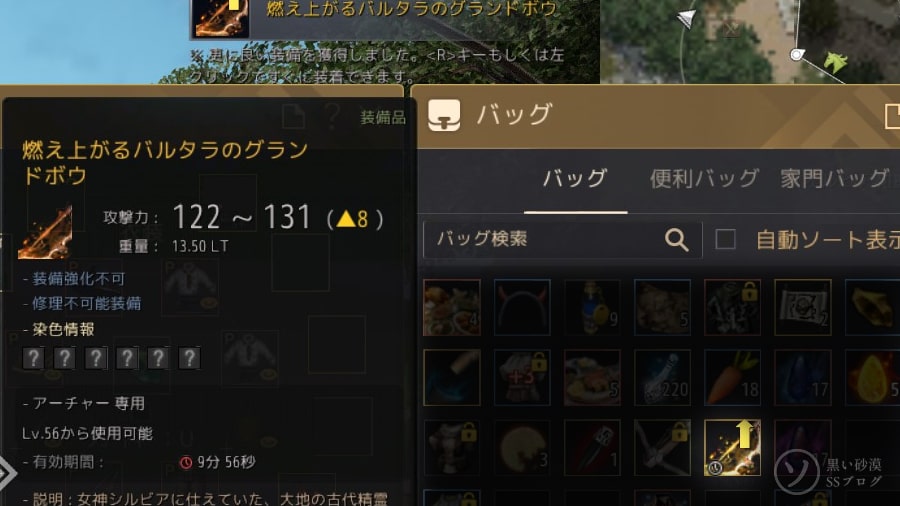This screenshot has height=506, width=900.
Task: Select the food platter item in first slot
Action: (452, 308)
